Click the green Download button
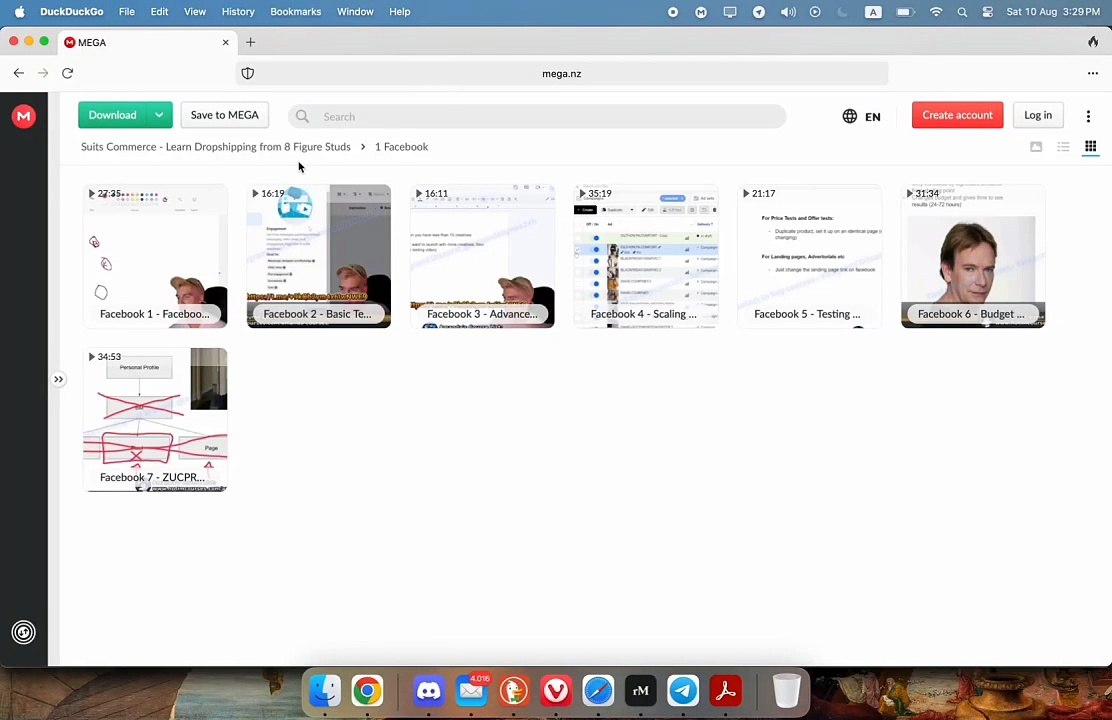This screenshot has width=1112, height=720. tap(112, 115)
